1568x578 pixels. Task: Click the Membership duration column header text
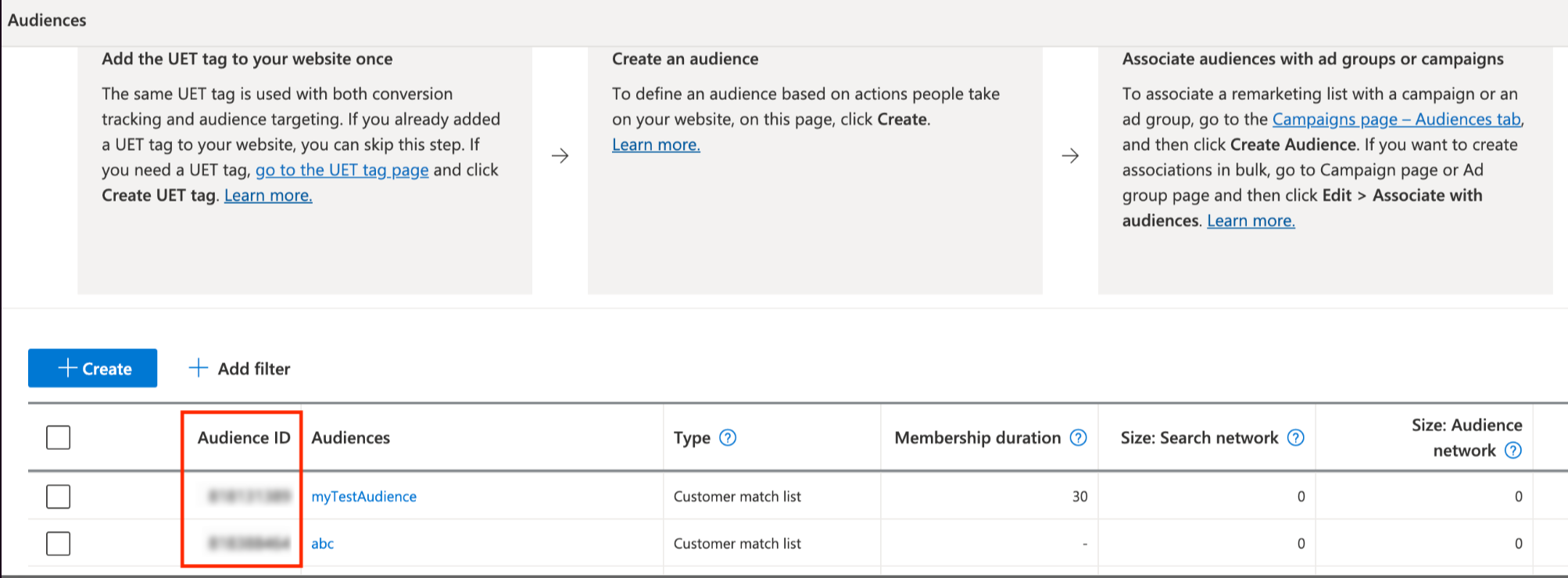978,437
